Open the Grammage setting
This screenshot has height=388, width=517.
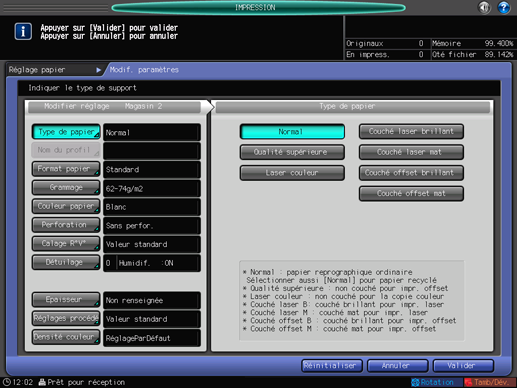(x=66, y=188)
